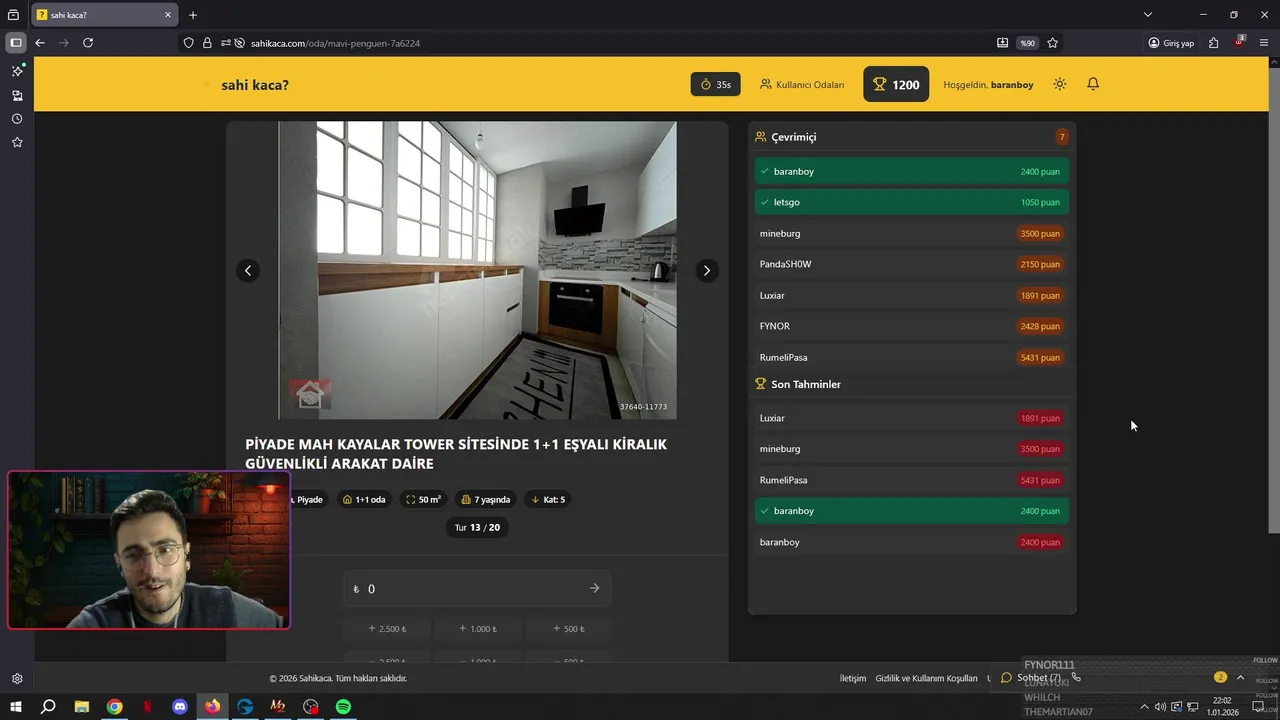1280x720 pixels.
Task: Expand the chat bar chevron
Action: 1241,677
